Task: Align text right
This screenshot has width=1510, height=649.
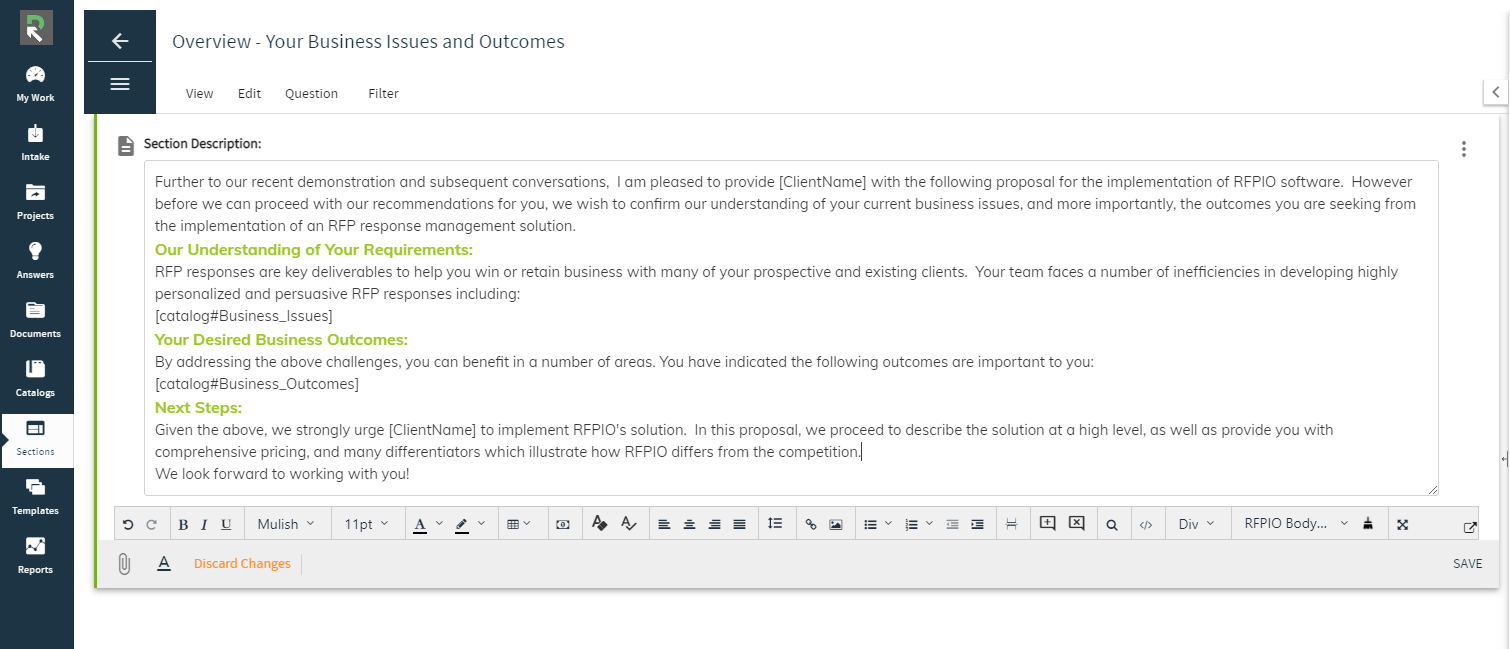Action: click(714, 524)
